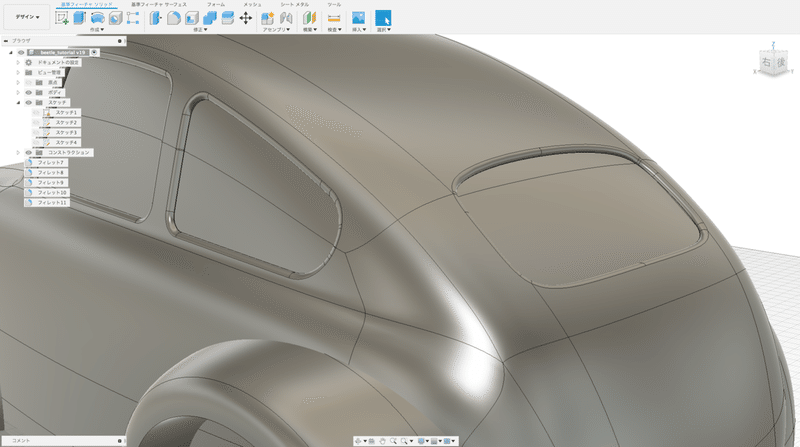
Task: Expand ドキュメントの設定 node
Action: click(18, 62)
